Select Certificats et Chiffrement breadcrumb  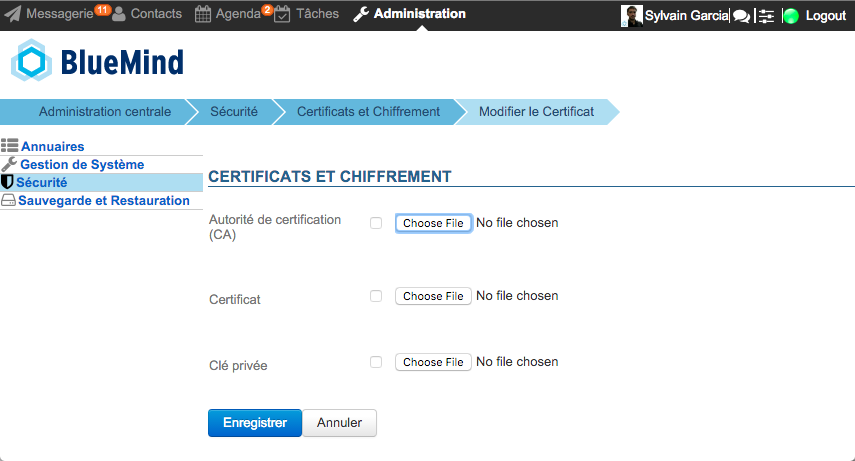pyautogui.click(x=368, y=112)
